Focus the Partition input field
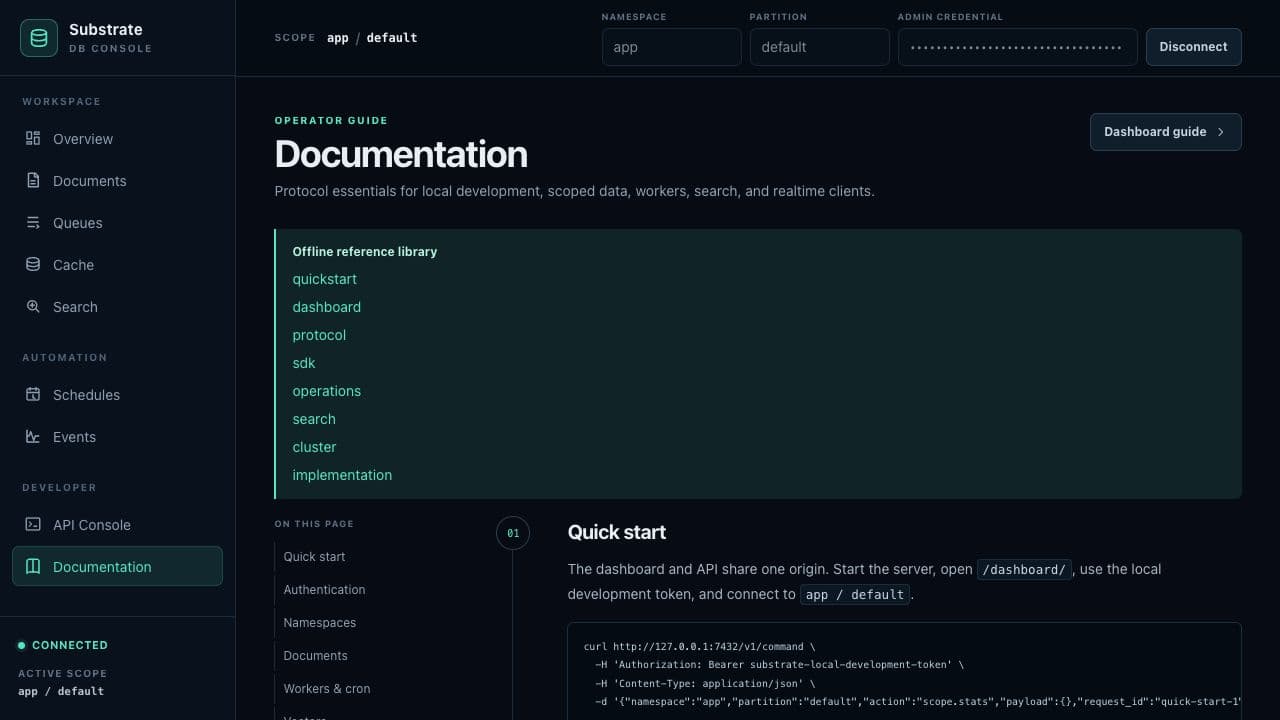The image size is (1280, 720). coord(820,47)
